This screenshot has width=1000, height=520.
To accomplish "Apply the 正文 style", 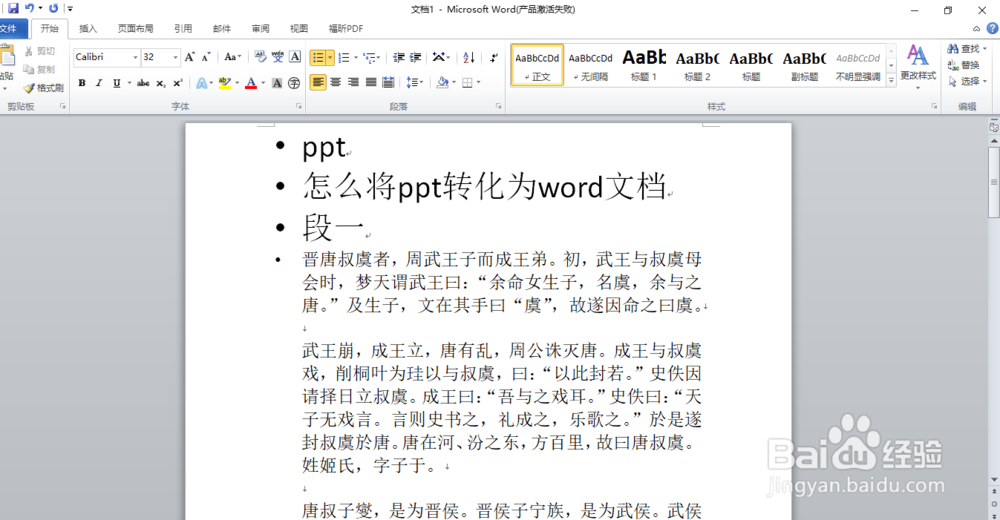I will [x=537, y=64].
